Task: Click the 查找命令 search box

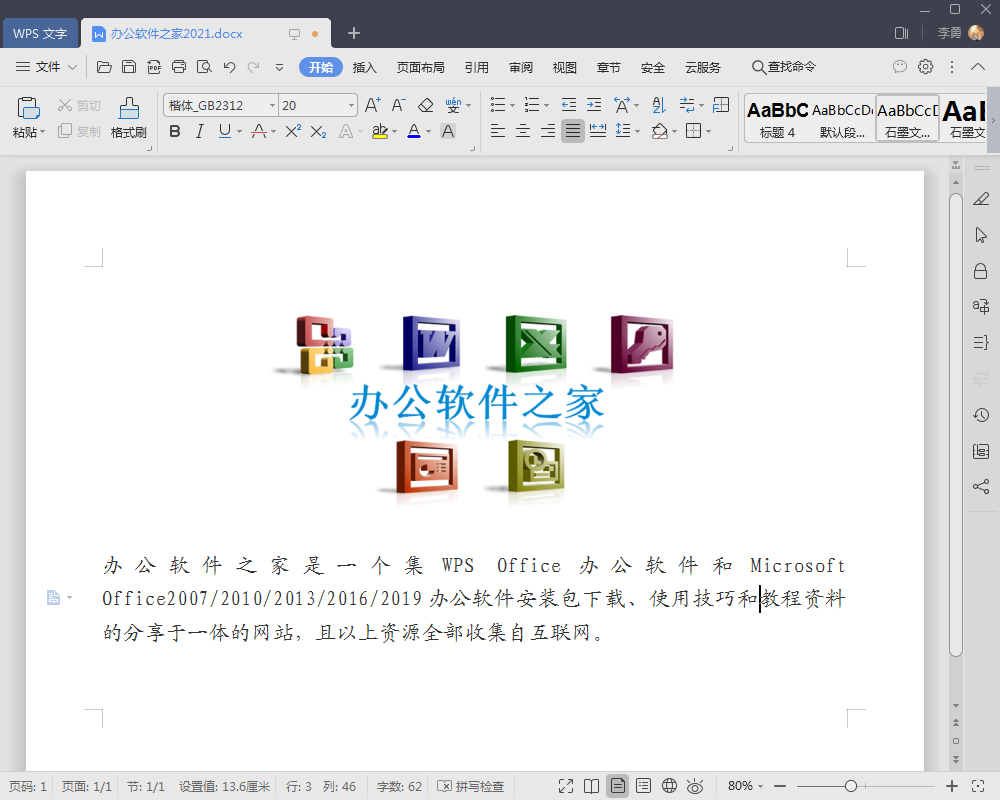Action: (x=784, y=66)
